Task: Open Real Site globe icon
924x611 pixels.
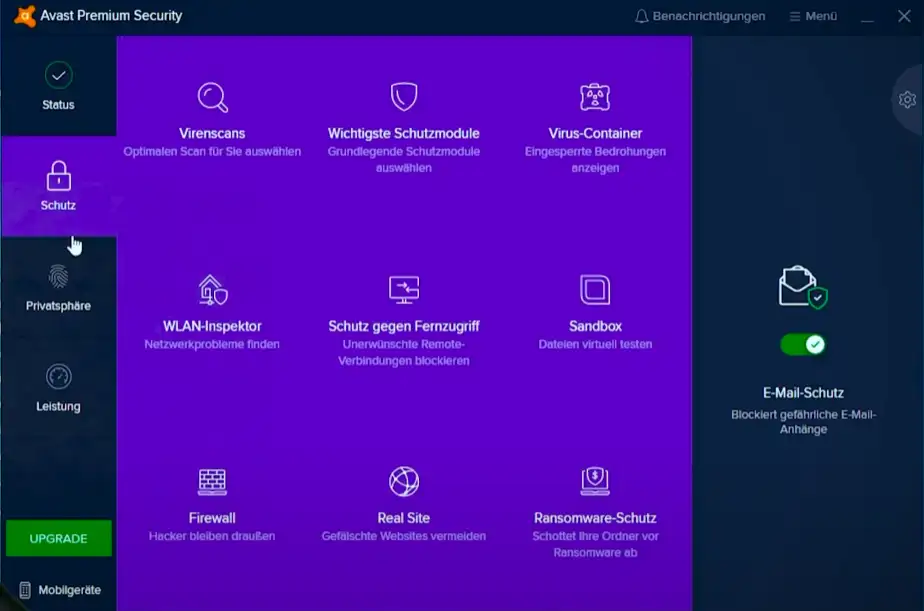Action: coord(403,482)
